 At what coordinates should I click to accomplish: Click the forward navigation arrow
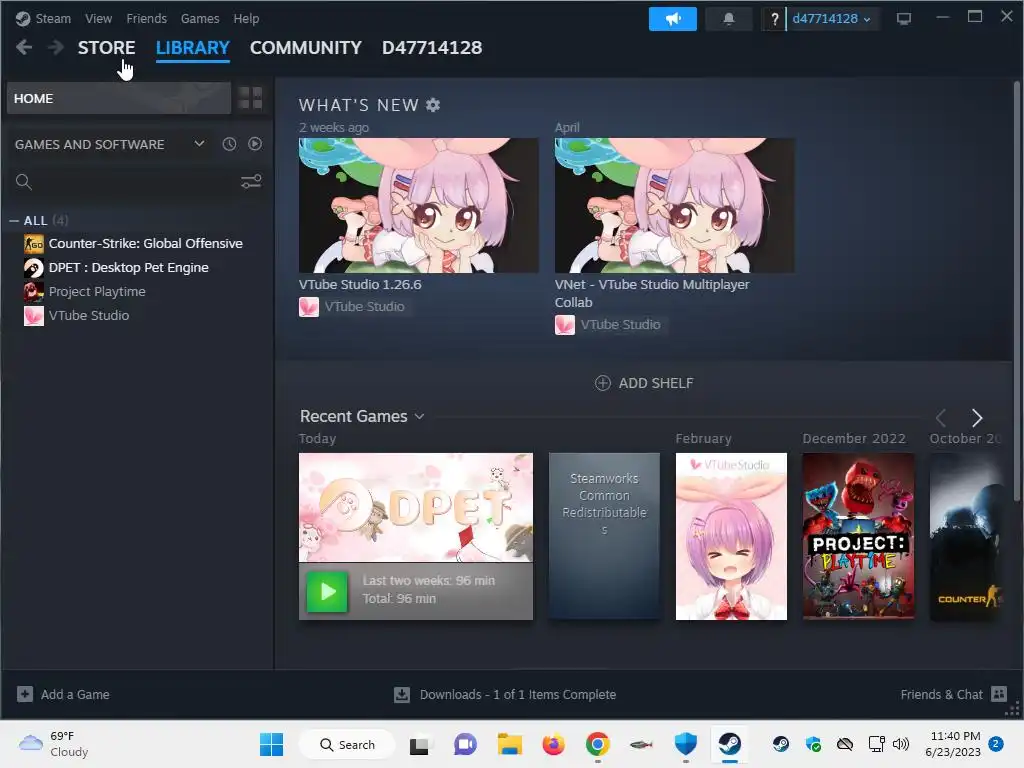coord(56,47)
